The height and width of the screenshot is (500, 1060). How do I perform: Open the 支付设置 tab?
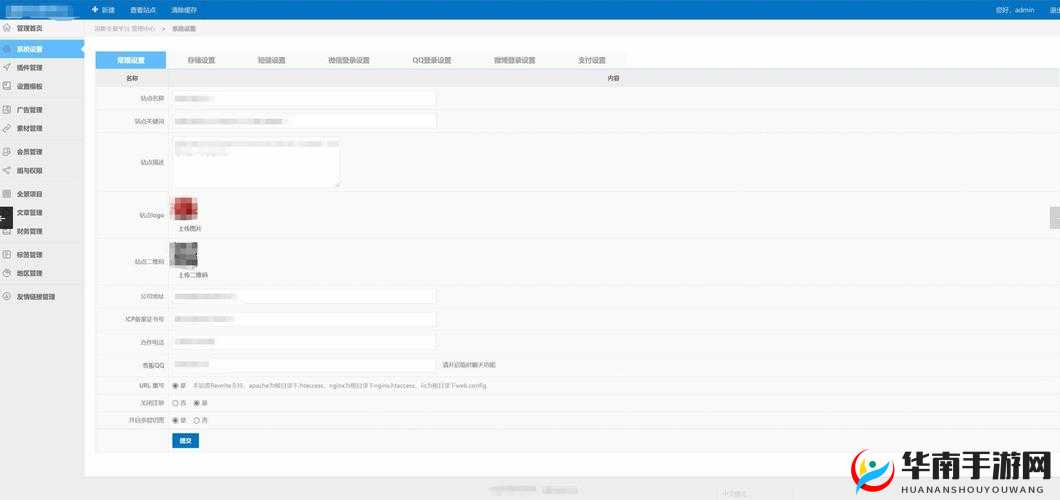point(592,60)
